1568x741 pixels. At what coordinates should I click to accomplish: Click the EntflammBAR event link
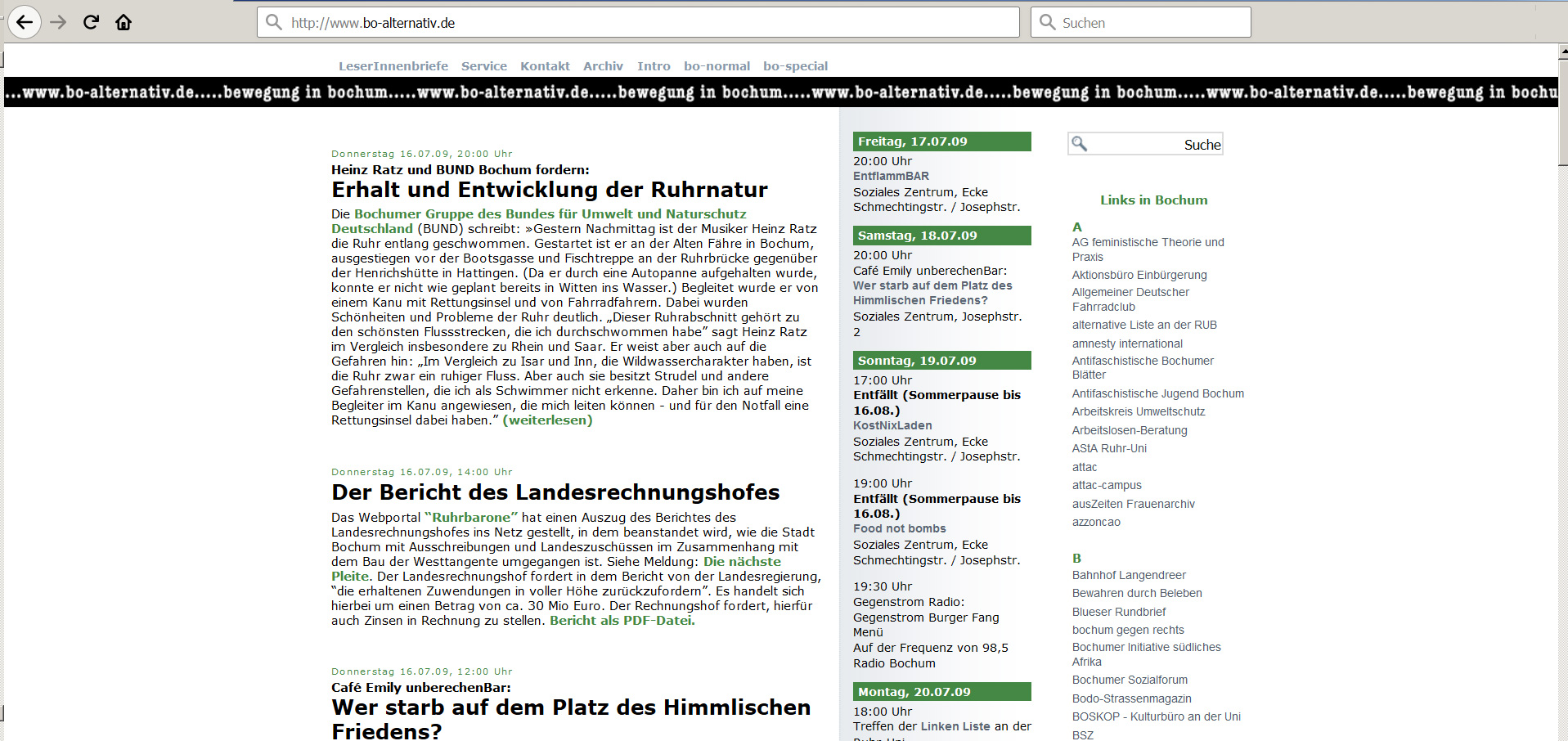click(891, 176)
